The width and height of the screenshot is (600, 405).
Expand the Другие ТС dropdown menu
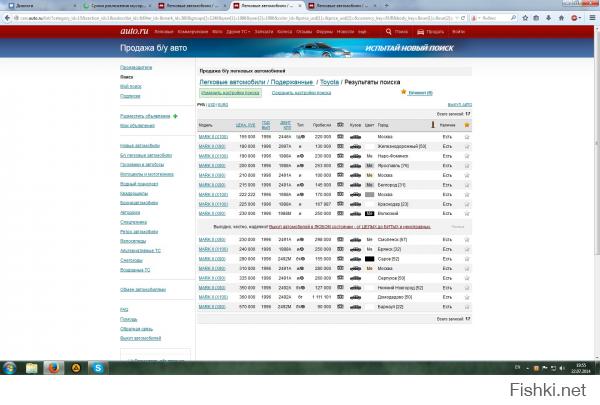click(x=238, y=32)
